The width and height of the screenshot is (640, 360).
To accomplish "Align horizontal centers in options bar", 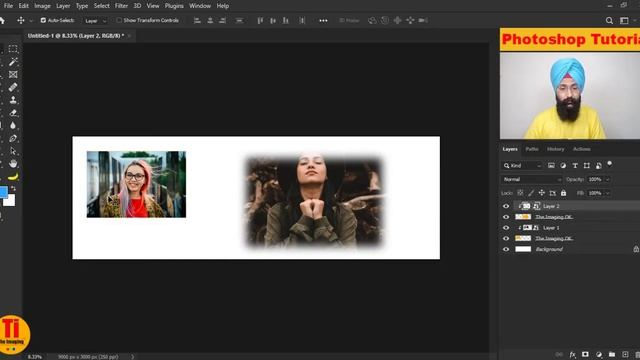I will [210, 20].
